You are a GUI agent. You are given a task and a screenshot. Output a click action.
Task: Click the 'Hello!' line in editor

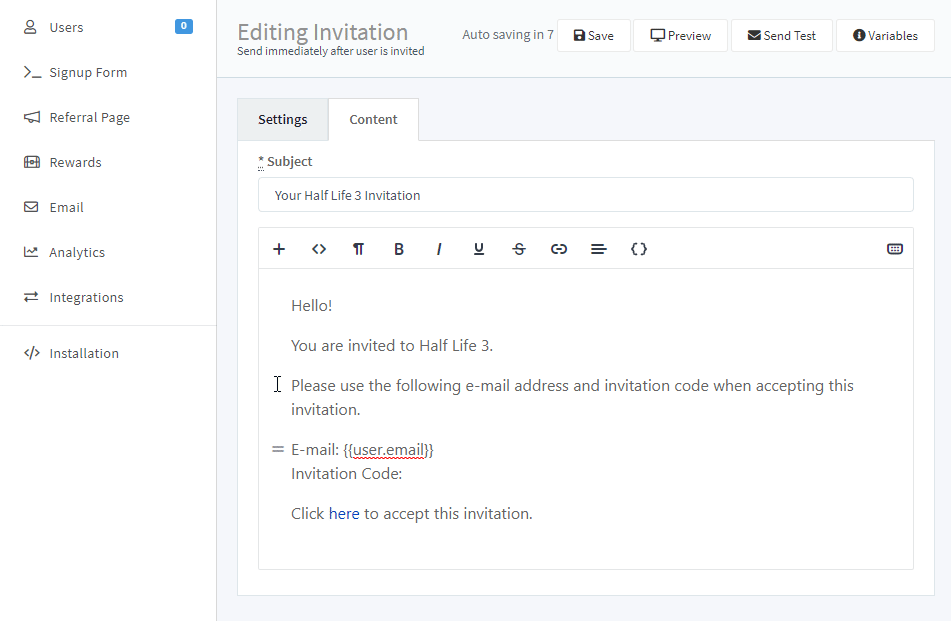312,306
